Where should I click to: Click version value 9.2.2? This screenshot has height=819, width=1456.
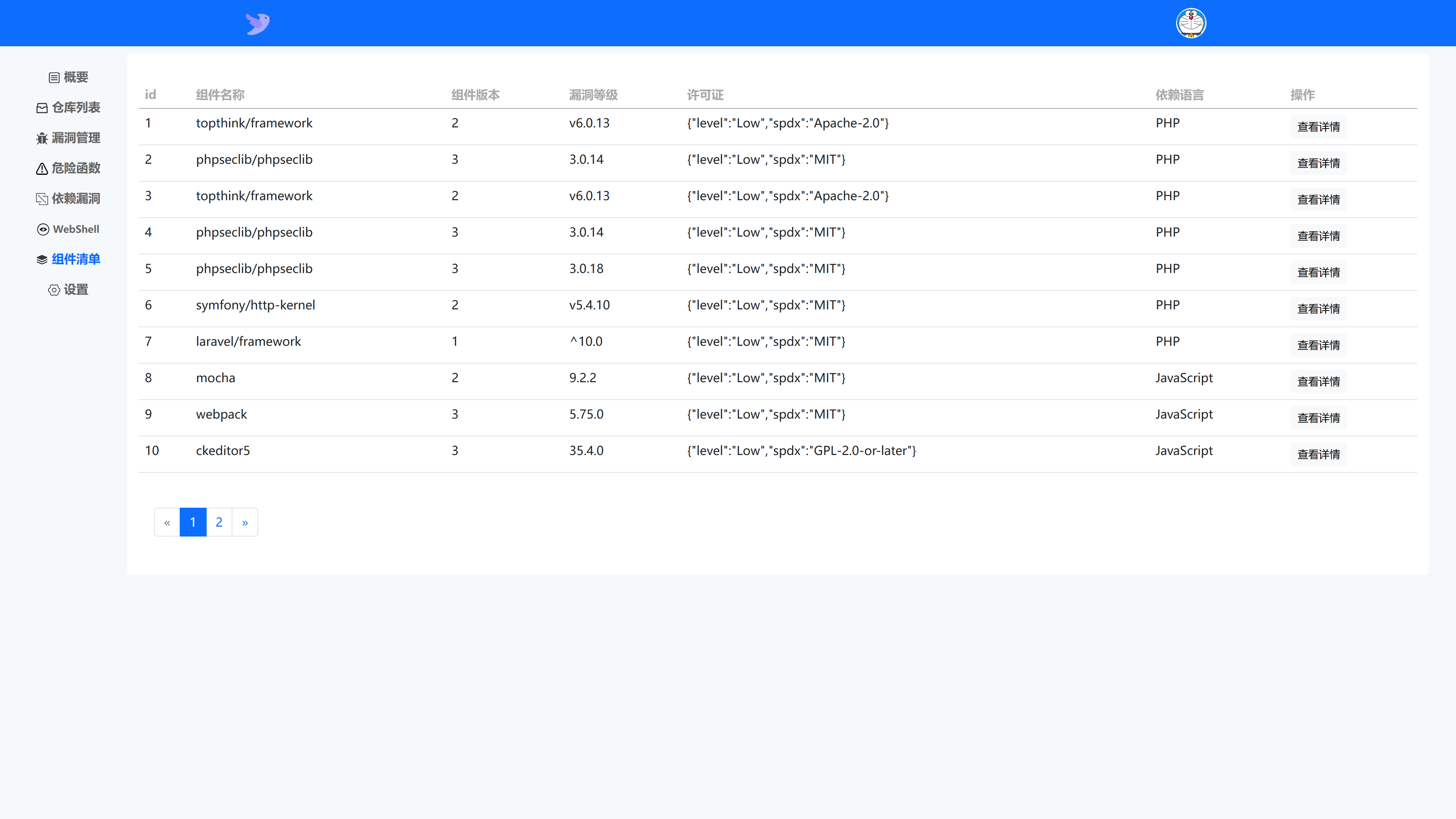coord(583,378)
